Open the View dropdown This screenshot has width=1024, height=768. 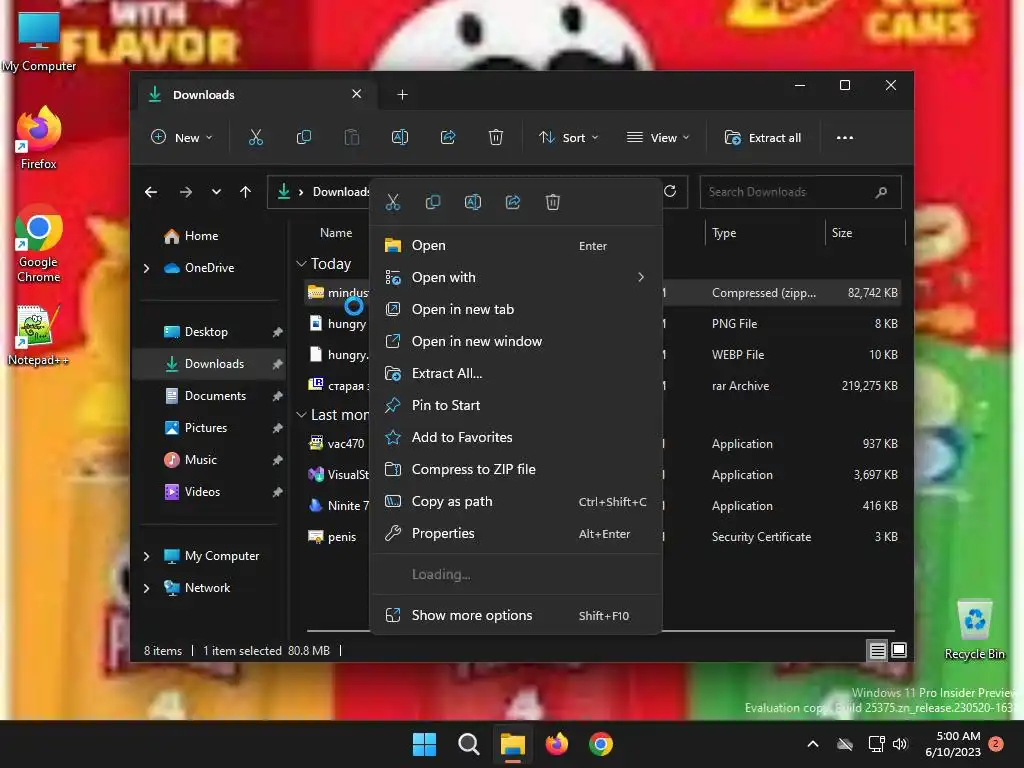[658, 138]
